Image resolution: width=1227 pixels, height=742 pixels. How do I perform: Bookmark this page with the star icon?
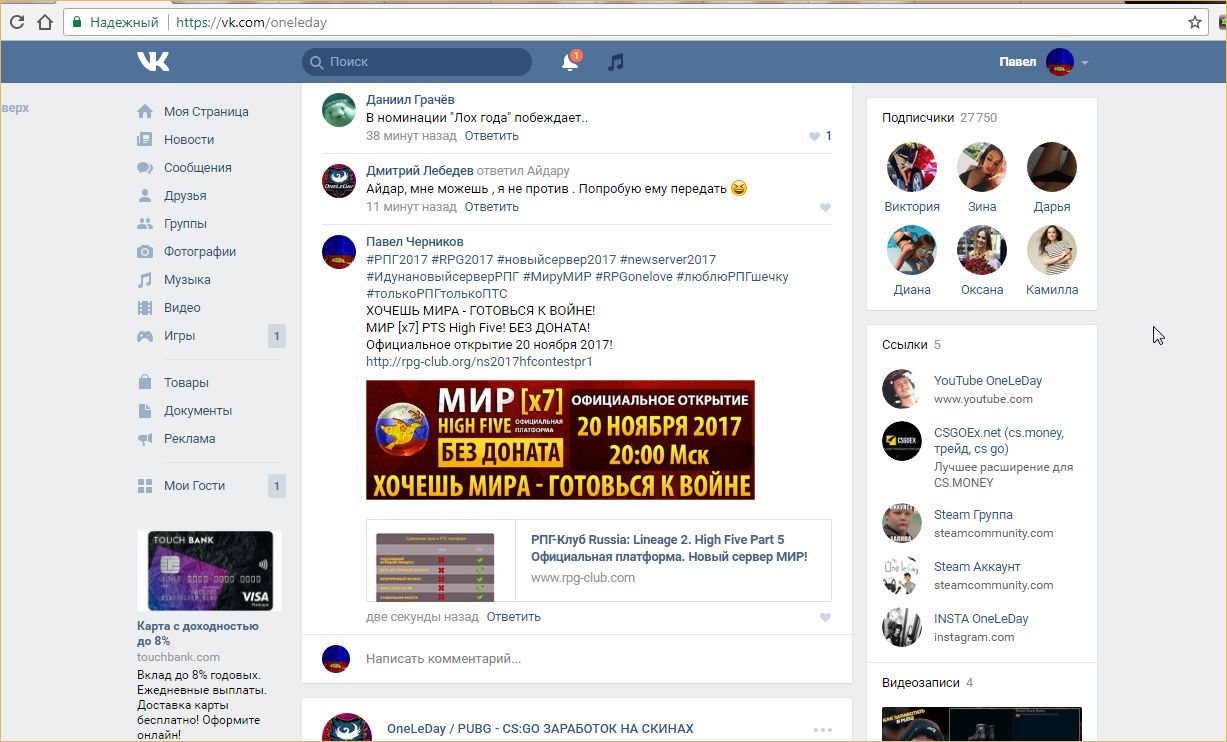1194,22
